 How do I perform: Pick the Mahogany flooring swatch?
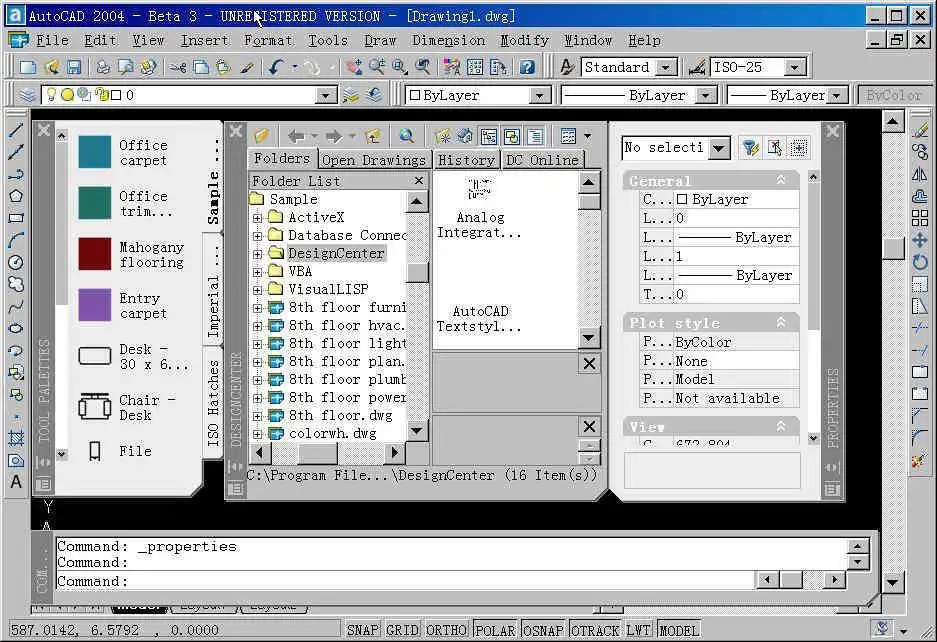pyautogui.click(x=95, y=253)
